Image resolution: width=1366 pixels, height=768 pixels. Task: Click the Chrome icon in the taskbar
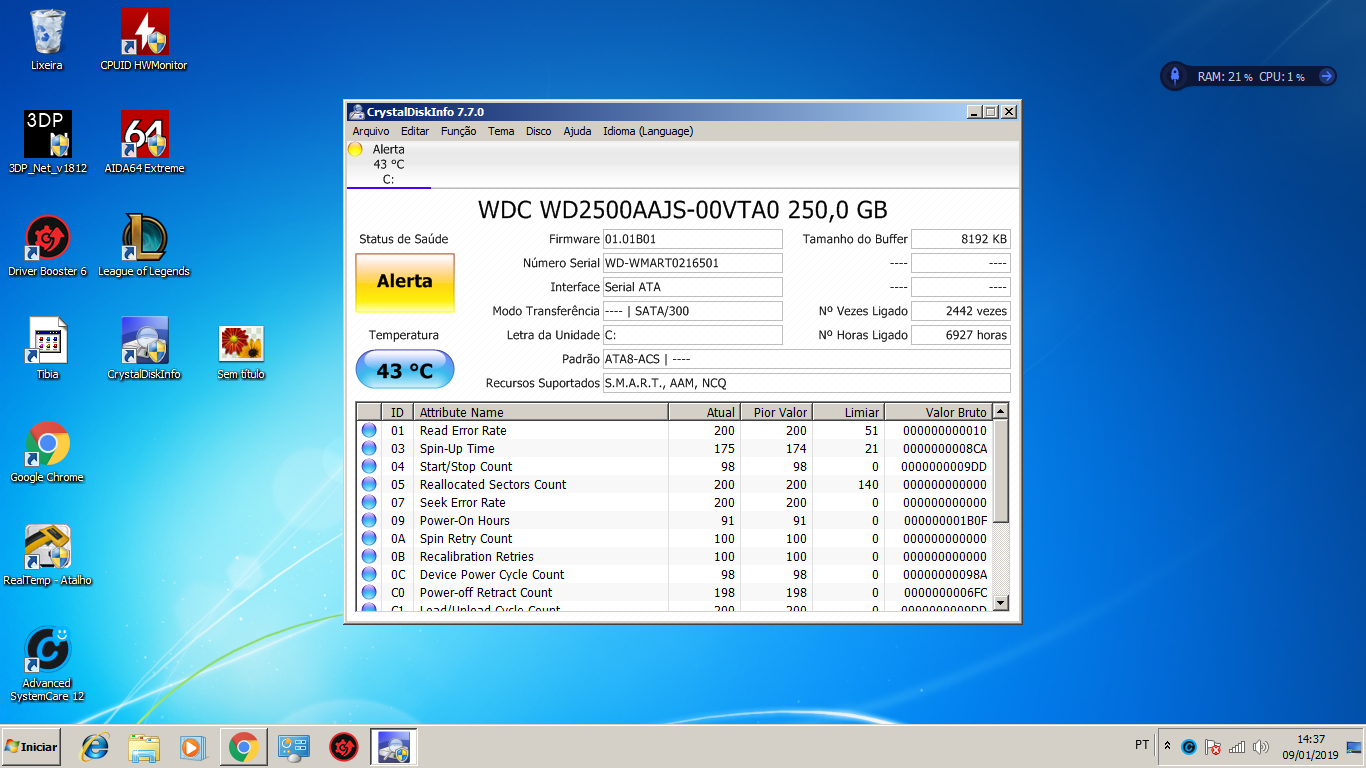click(x=243, y=746)
